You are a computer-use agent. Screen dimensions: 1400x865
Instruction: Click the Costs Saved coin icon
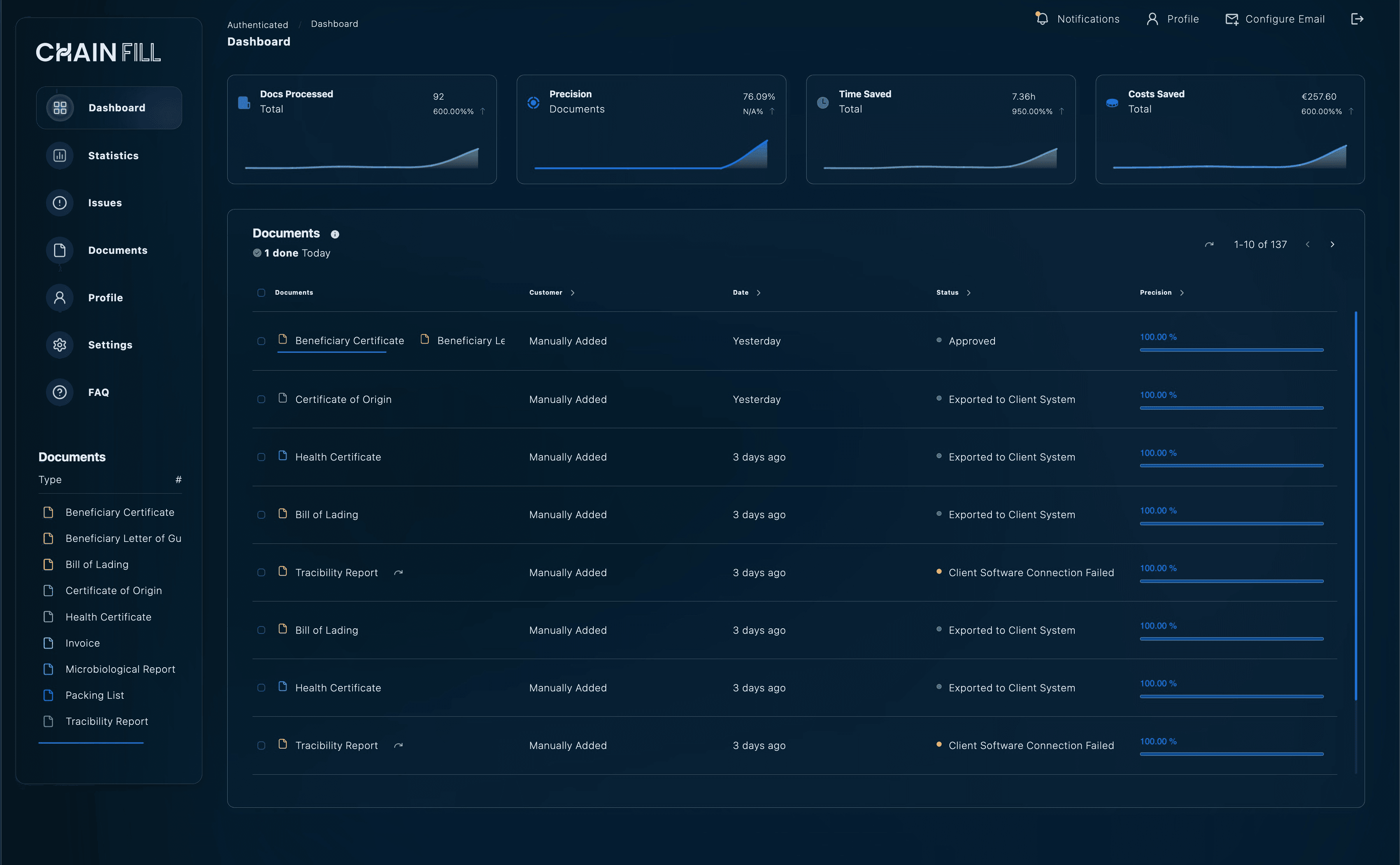tap(1112, 103)
